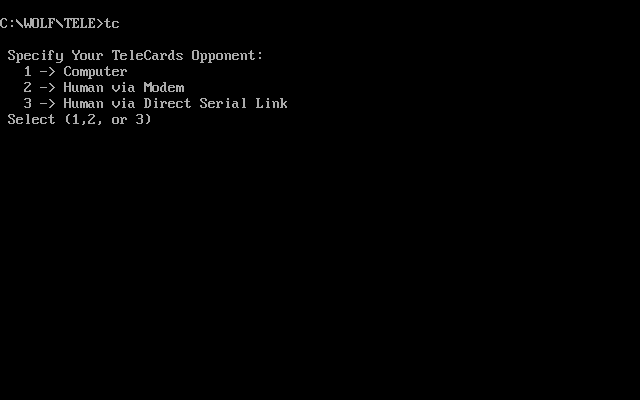This screenshot has height=400, width=640.
Task: Click the (1,2, or 3) parenthetical text
Action: [x=108, y=120]
